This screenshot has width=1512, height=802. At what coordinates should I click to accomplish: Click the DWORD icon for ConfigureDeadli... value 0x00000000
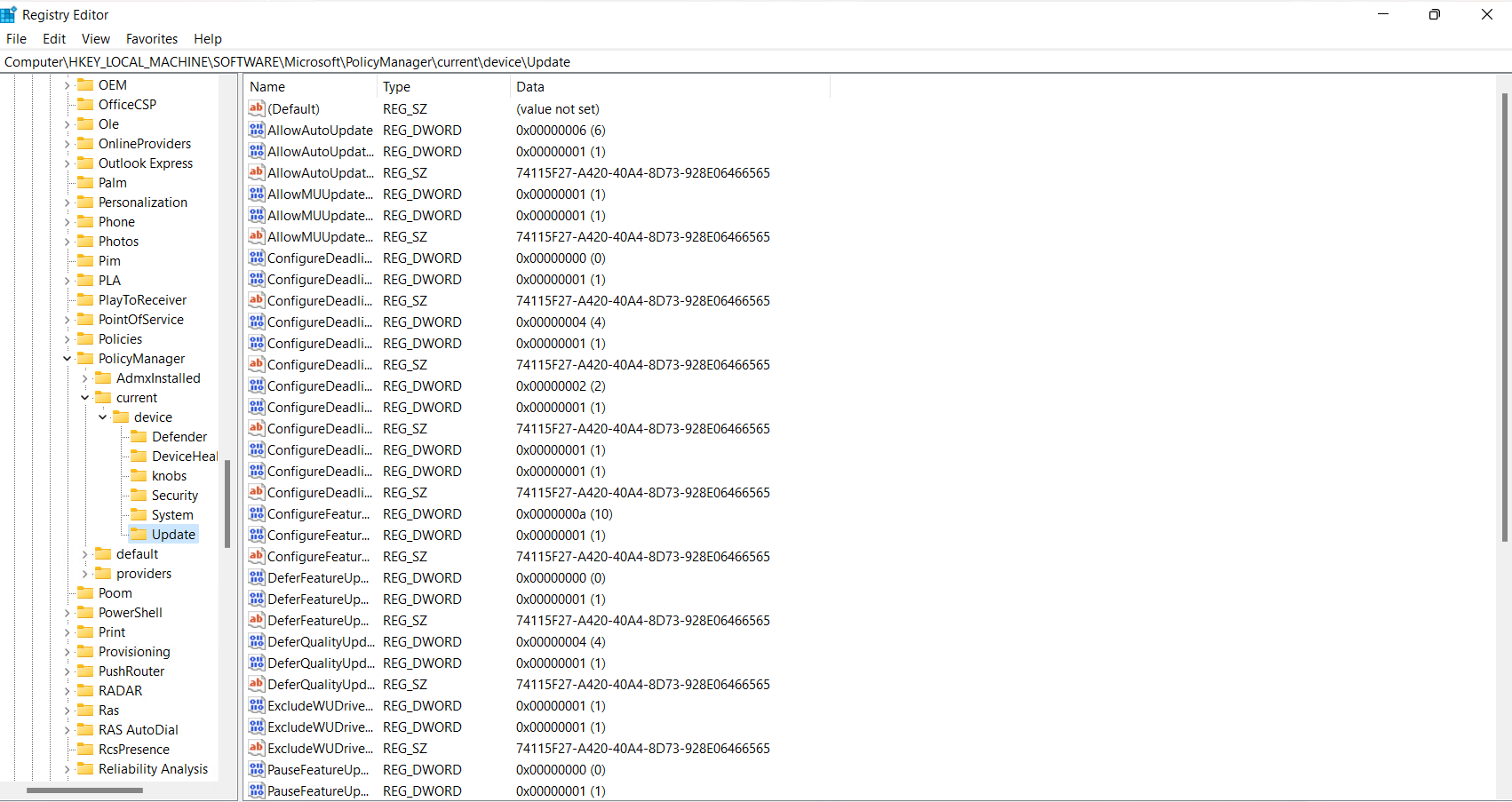point(257,258)
